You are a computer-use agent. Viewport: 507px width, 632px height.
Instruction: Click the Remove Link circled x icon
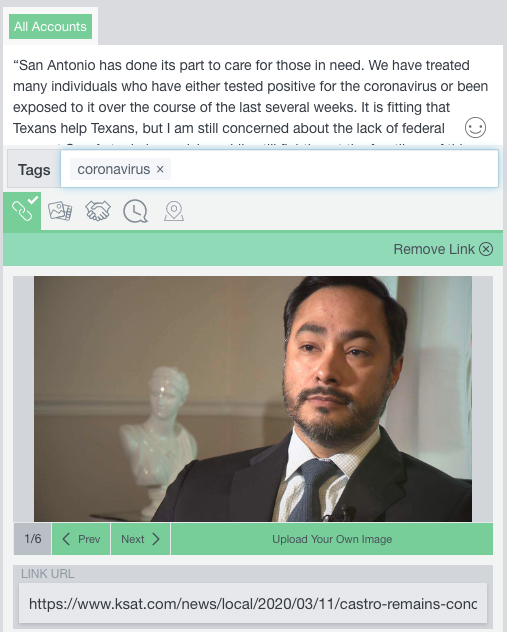coord(486,249)
